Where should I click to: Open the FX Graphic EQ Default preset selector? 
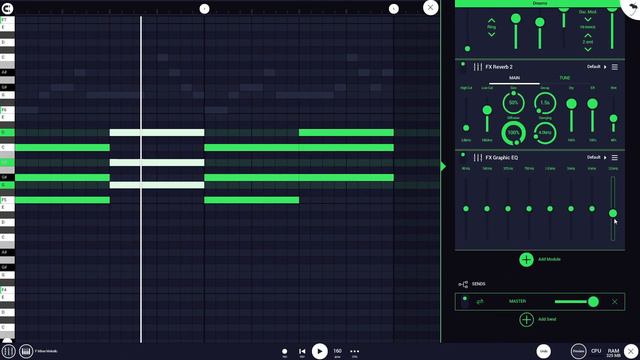[x=597, y=157]
